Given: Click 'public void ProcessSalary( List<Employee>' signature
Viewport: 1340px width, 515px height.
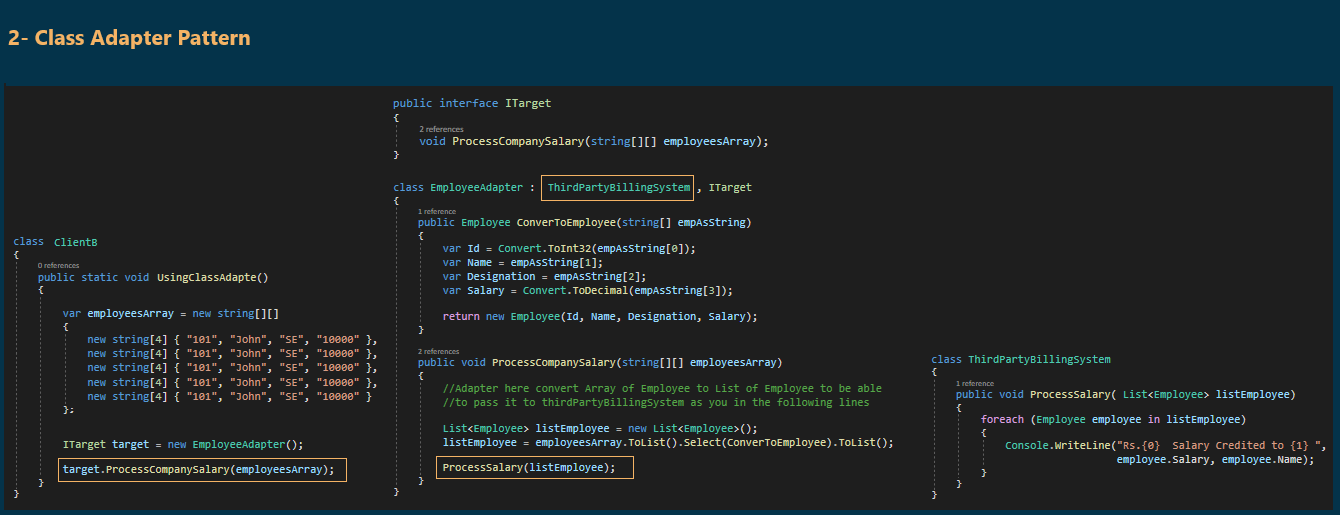Looking at the screenshot, I should point(1125,394).
